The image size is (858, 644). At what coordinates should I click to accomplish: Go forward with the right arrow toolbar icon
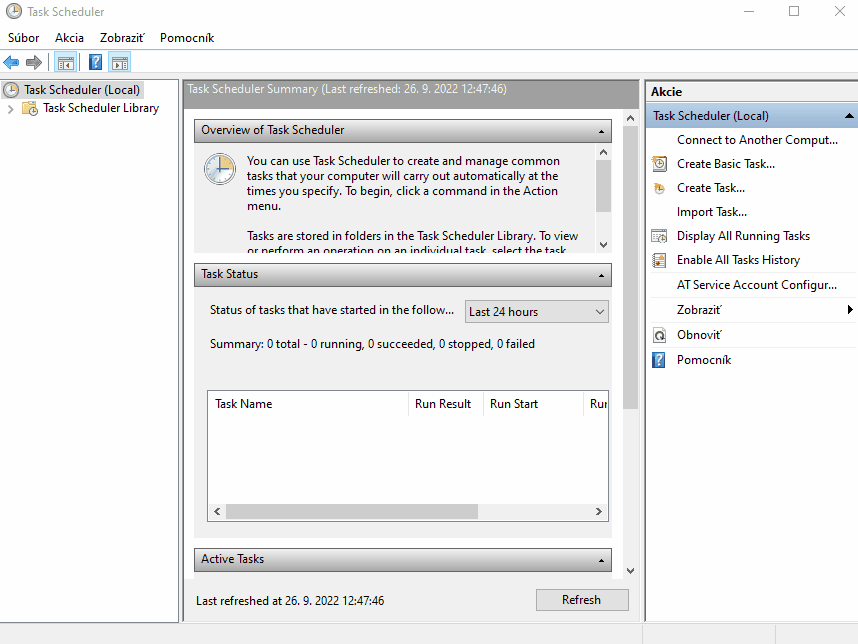click(x=34, y=62)
